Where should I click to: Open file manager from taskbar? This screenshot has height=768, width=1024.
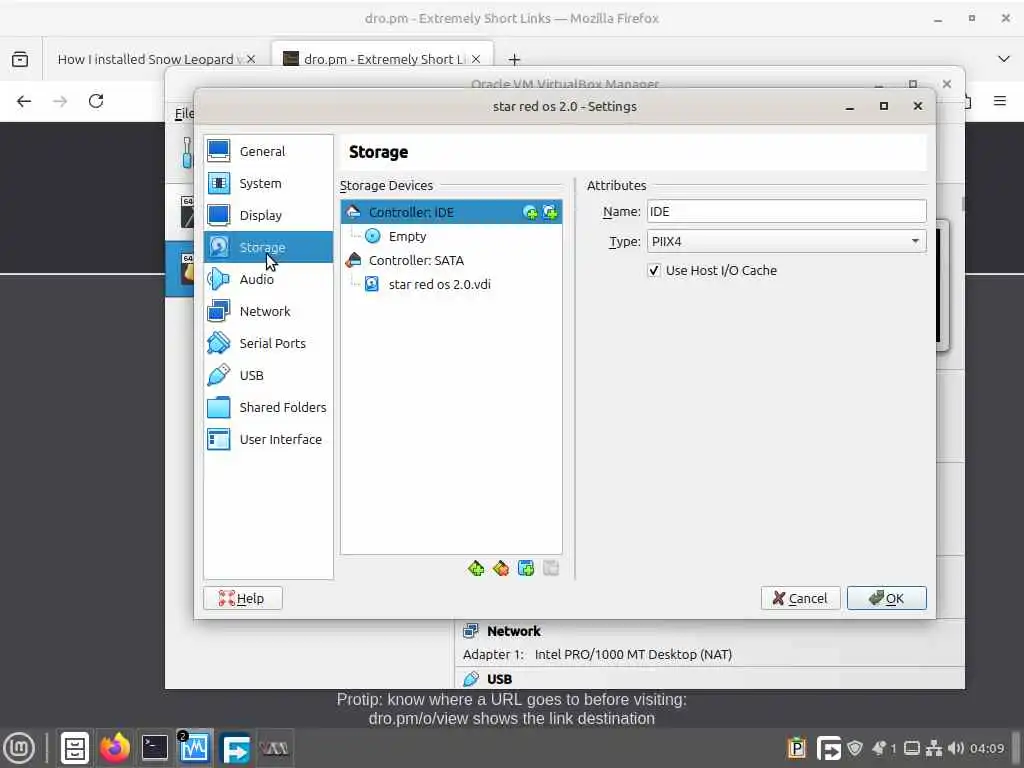pyautogui.click(x=75, y=748)
